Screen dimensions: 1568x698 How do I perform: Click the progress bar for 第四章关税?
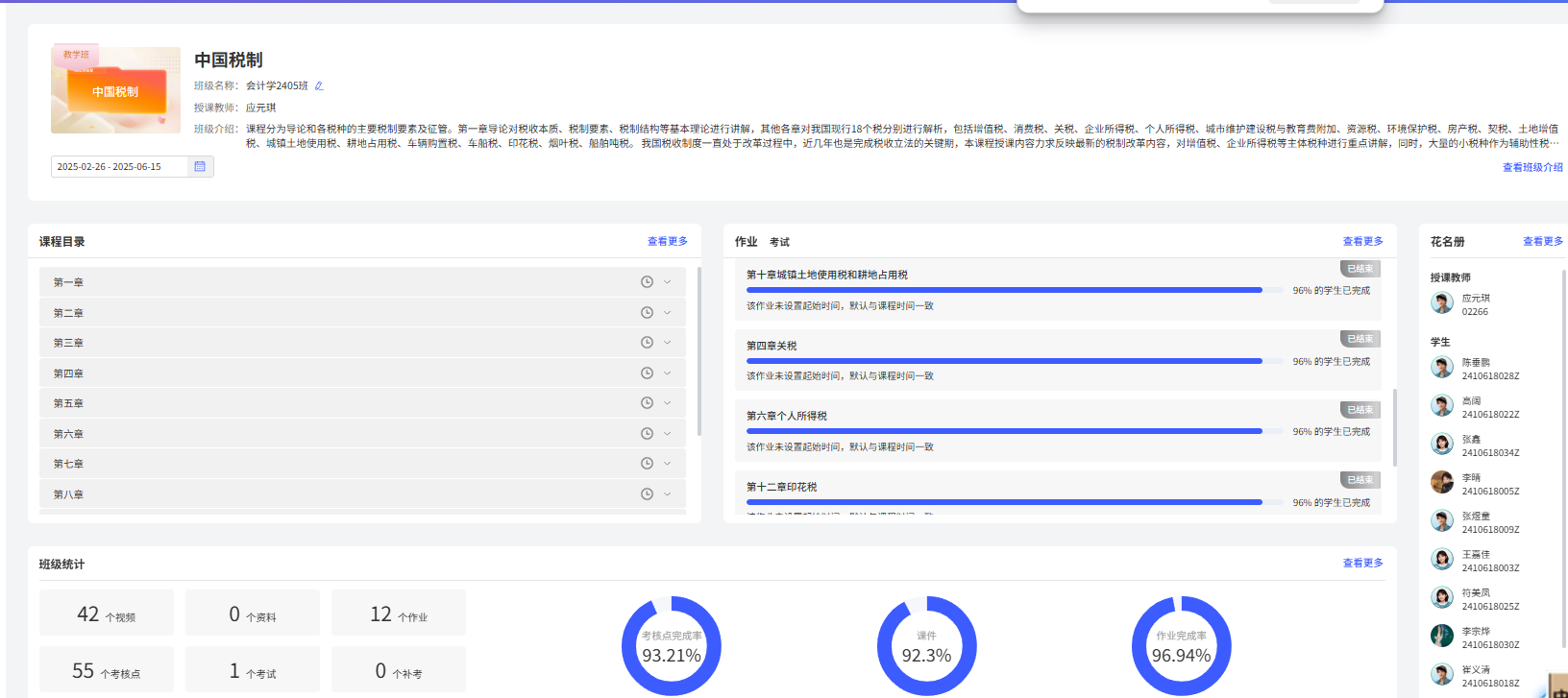pos(1004,361)
